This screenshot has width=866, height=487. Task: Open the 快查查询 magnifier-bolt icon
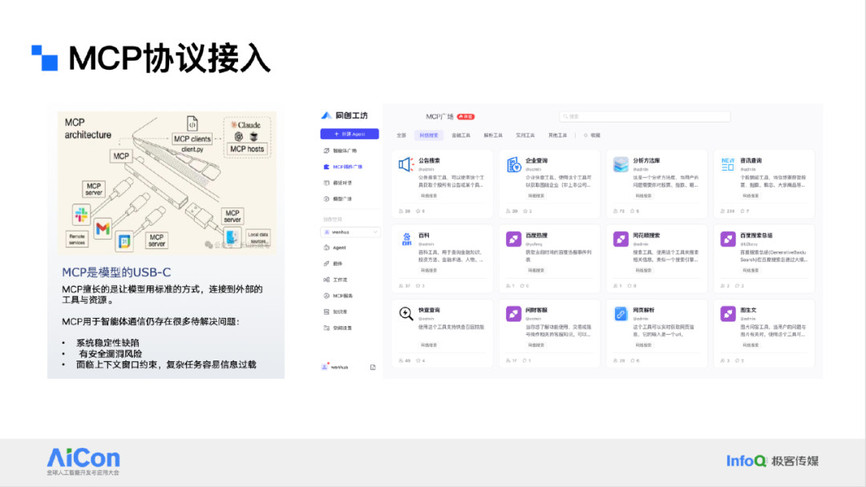(x=406, y=314)
